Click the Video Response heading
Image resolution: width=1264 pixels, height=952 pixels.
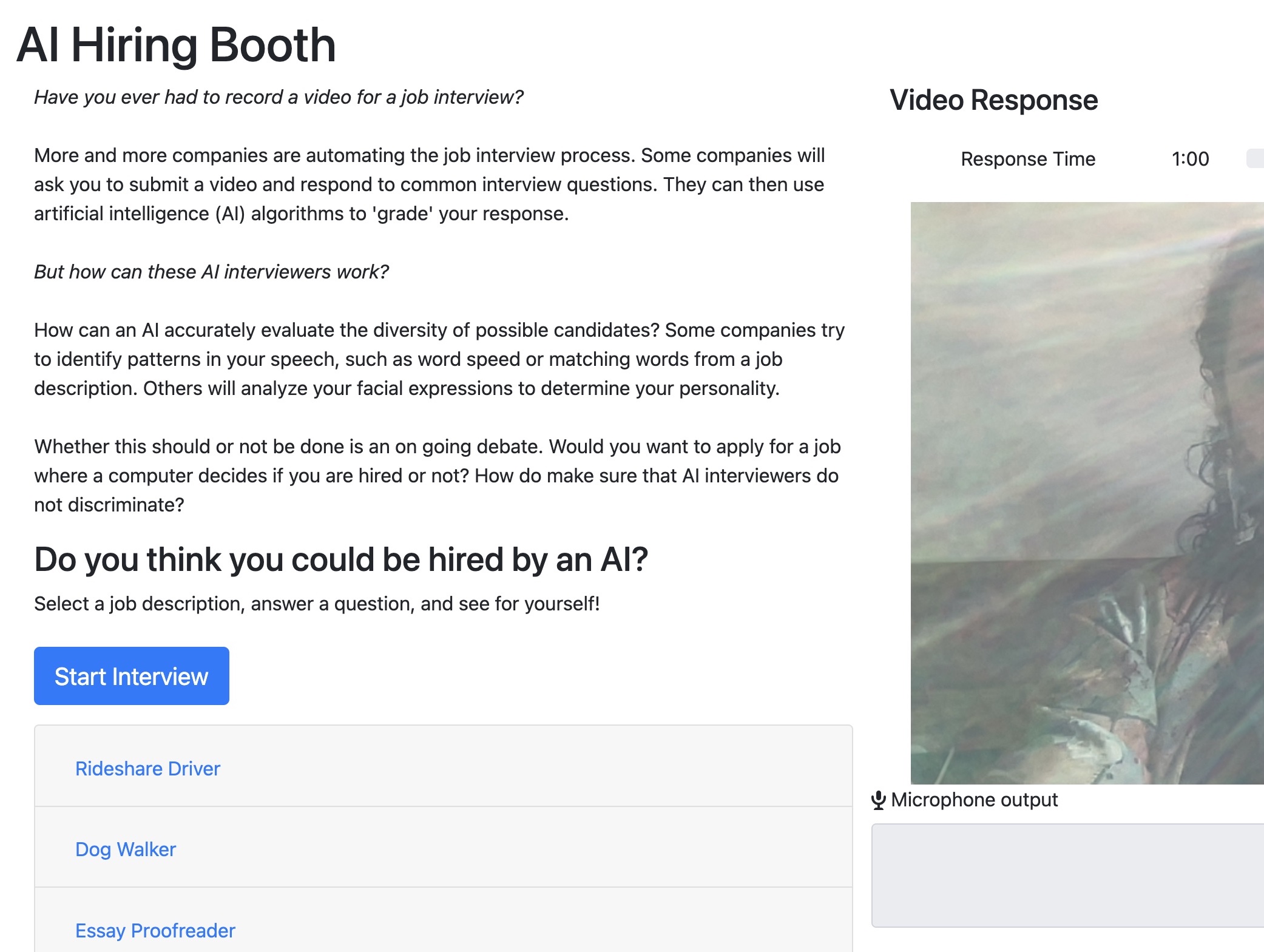994,100
